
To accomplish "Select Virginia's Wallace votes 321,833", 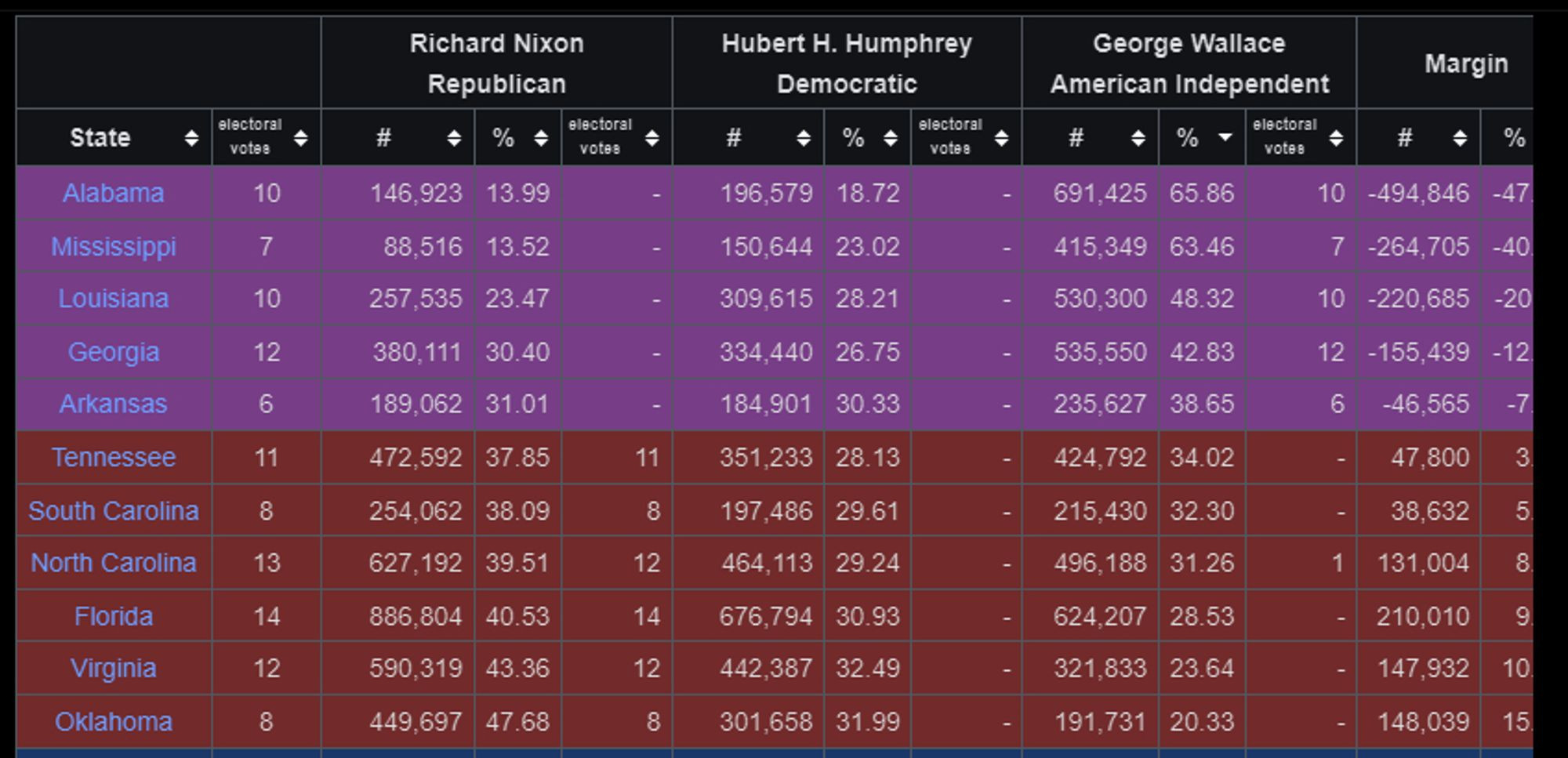I will [1100, 669].
